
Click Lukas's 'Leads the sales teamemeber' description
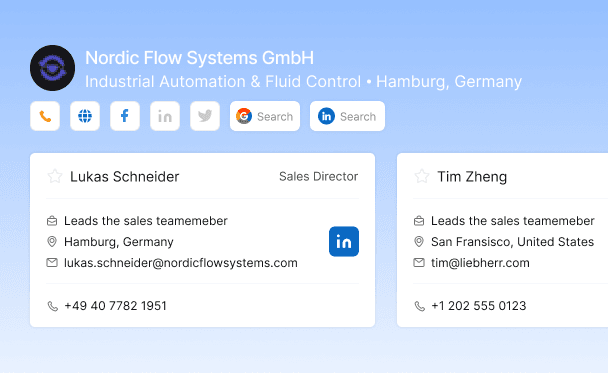pos(146,221)
